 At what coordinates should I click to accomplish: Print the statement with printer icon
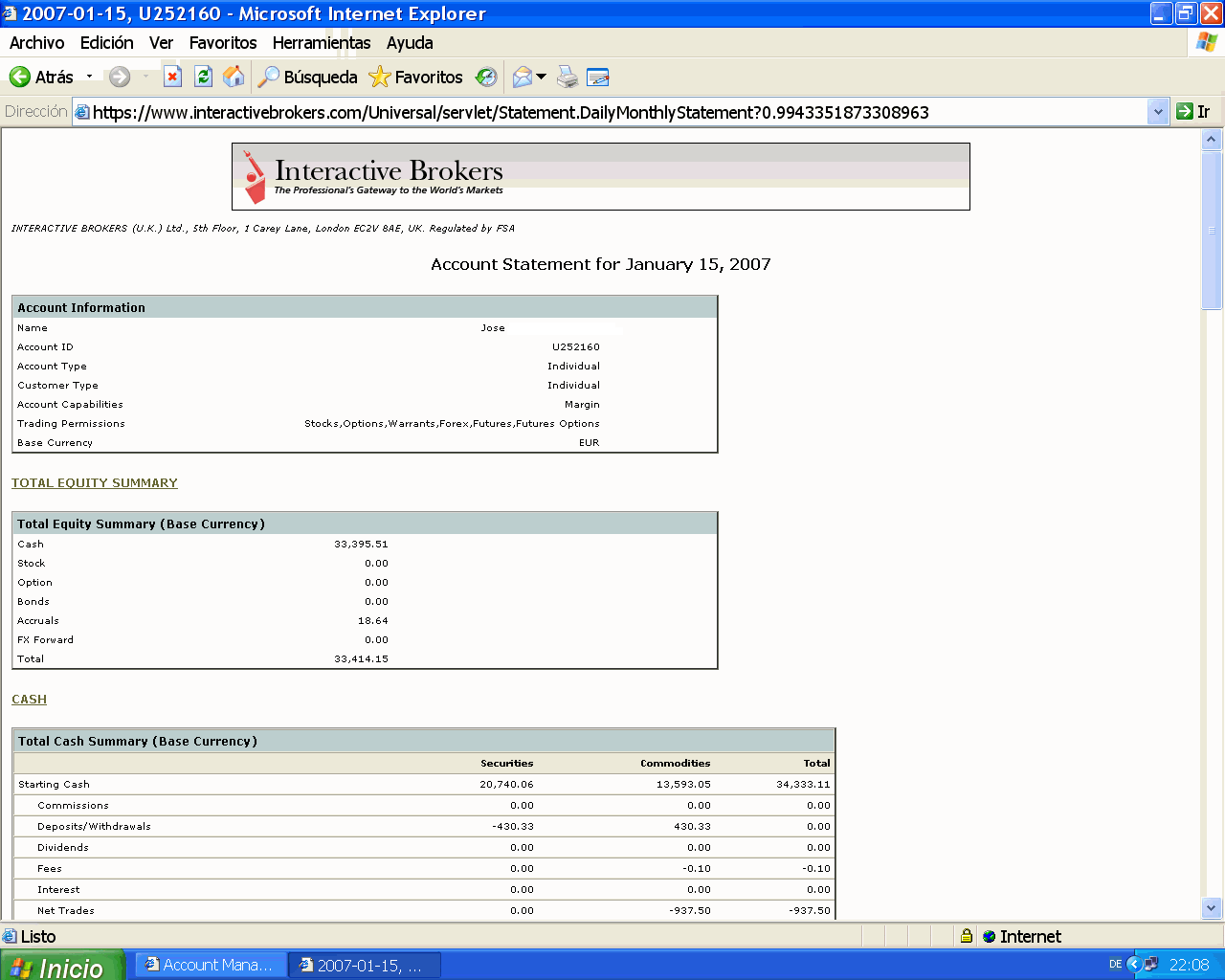[568, 78]
